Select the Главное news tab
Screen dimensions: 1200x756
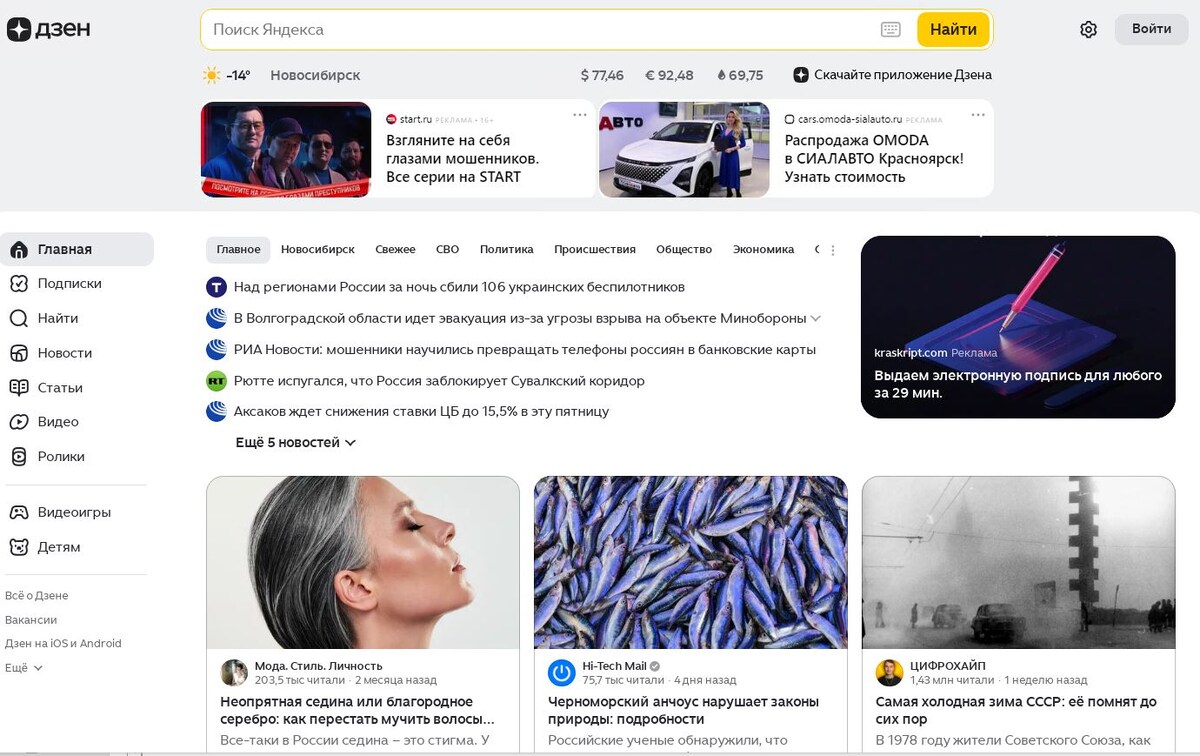tap(238, 250)
